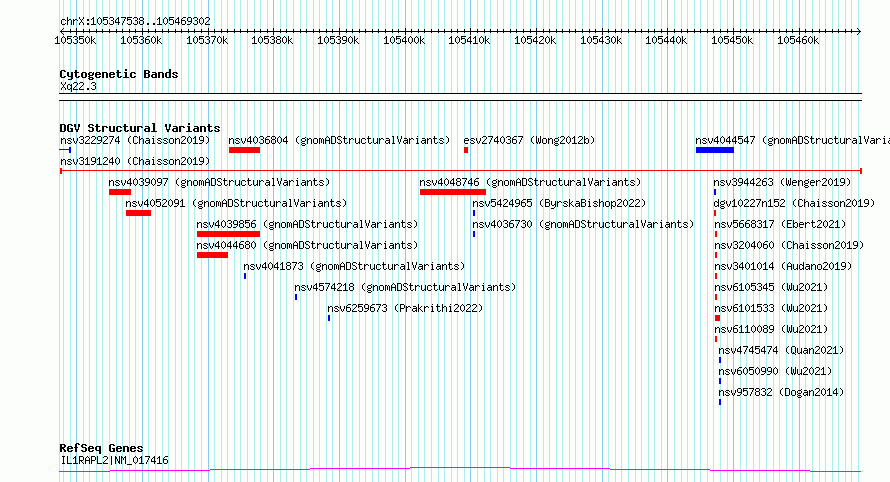Click the 105350k ruler position
The width and height of the screenshot is (890, 482).
click(x=75, y=40)
